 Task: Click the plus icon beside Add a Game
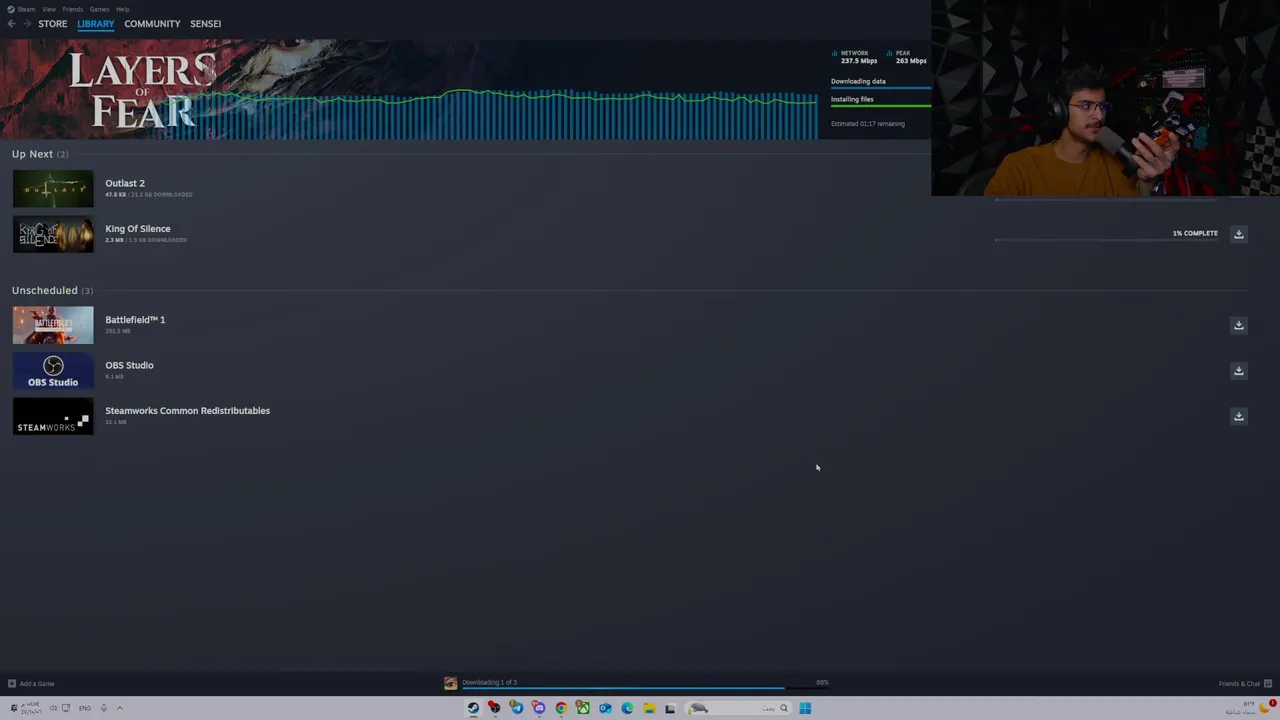coord(12,684)
